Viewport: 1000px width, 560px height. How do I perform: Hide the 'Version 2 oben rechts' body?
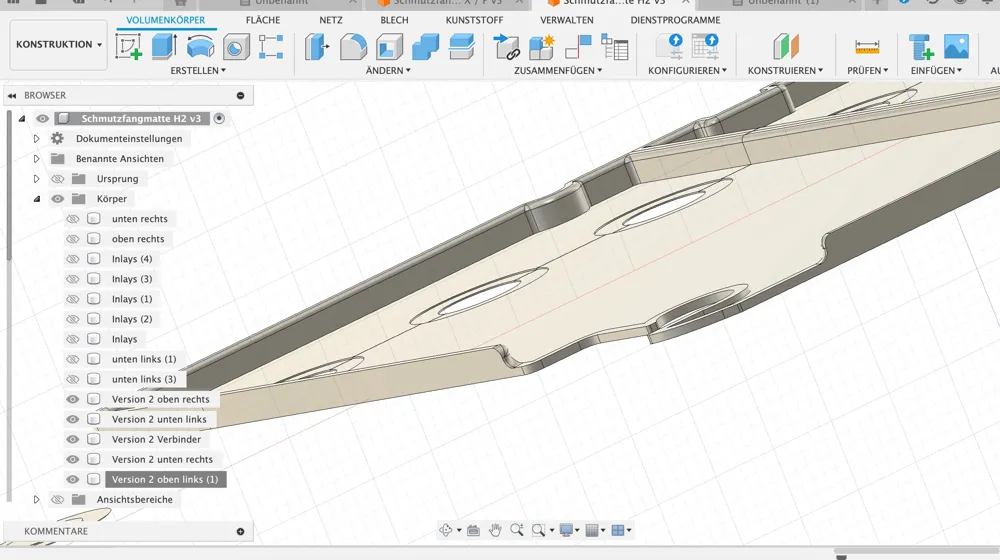point(73,399)
